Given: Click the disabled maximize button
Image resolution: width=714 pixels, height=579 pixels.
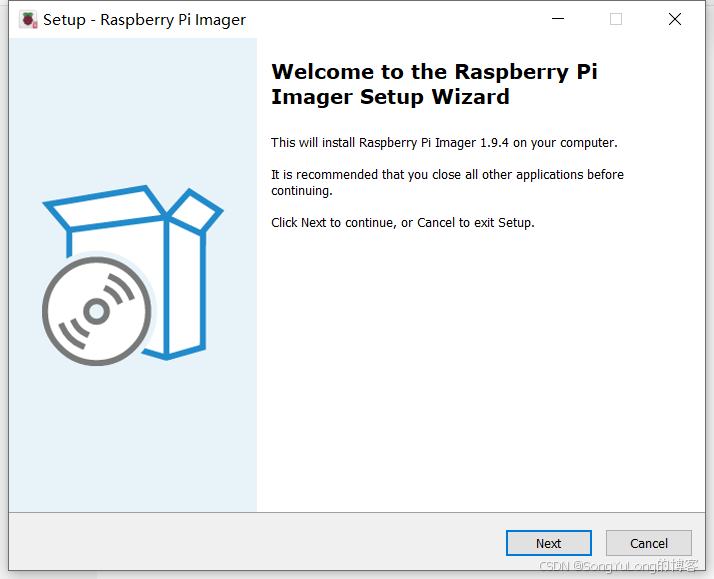Looking at the screenshot, I should coord(616,19).
